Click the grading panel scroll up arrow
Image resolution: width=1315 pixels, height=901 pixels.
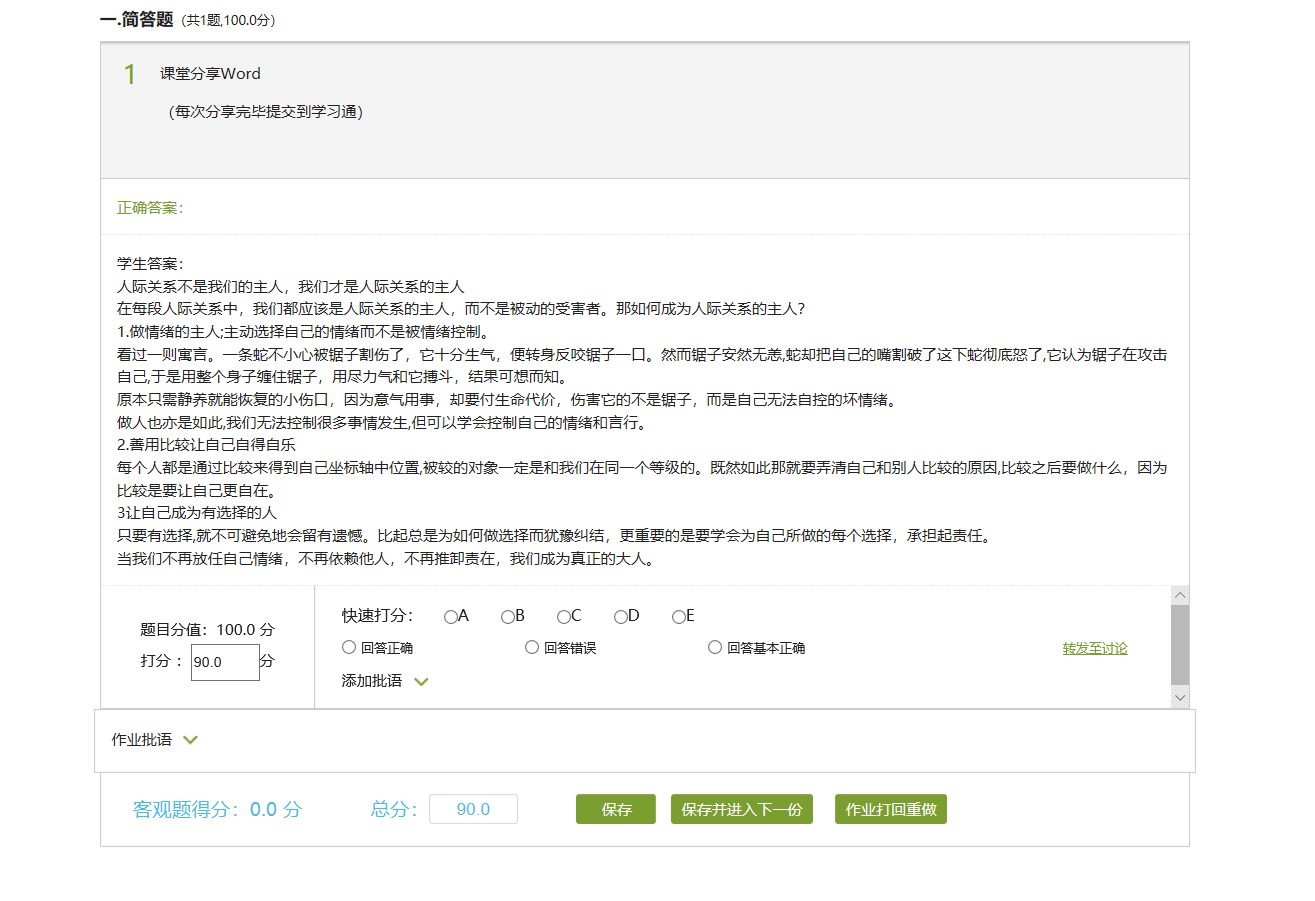(1180, 596)
